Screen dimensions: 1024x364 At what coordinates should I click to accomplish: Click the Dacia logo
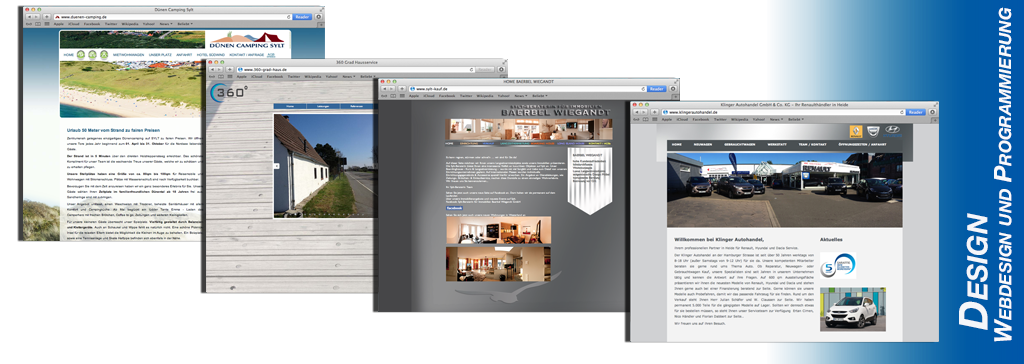pyautogui.click(x=873, y=131)
